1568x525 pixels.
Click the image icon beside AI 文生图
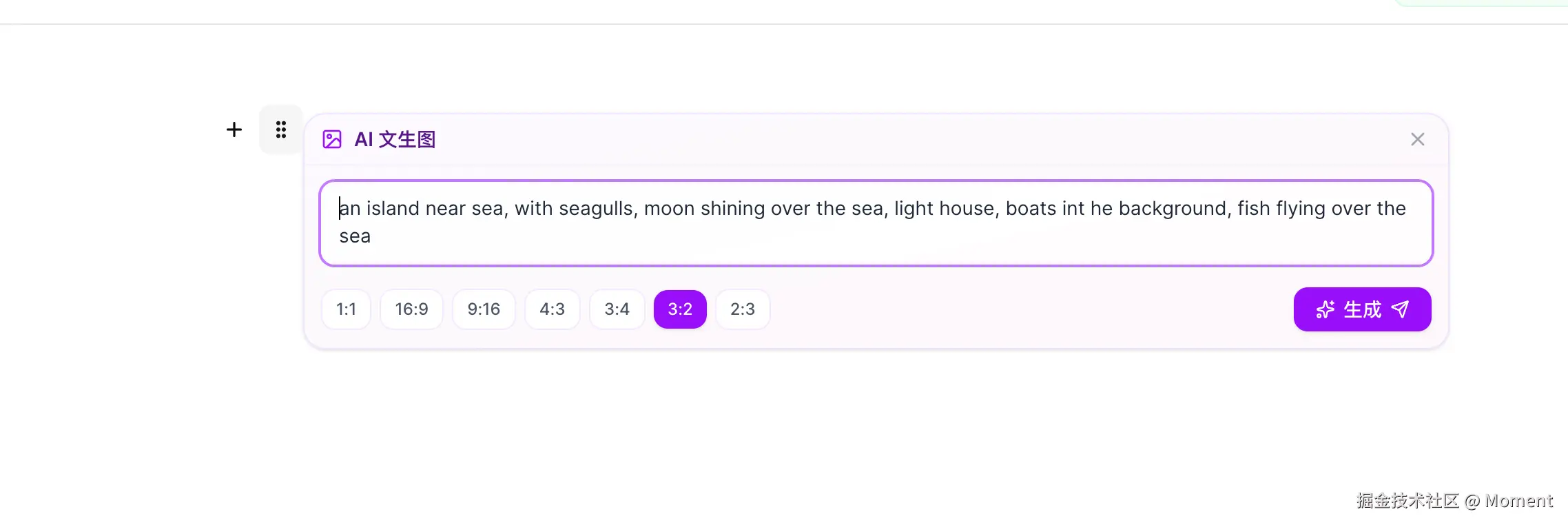pyautogui.click(x=332, y=139)
